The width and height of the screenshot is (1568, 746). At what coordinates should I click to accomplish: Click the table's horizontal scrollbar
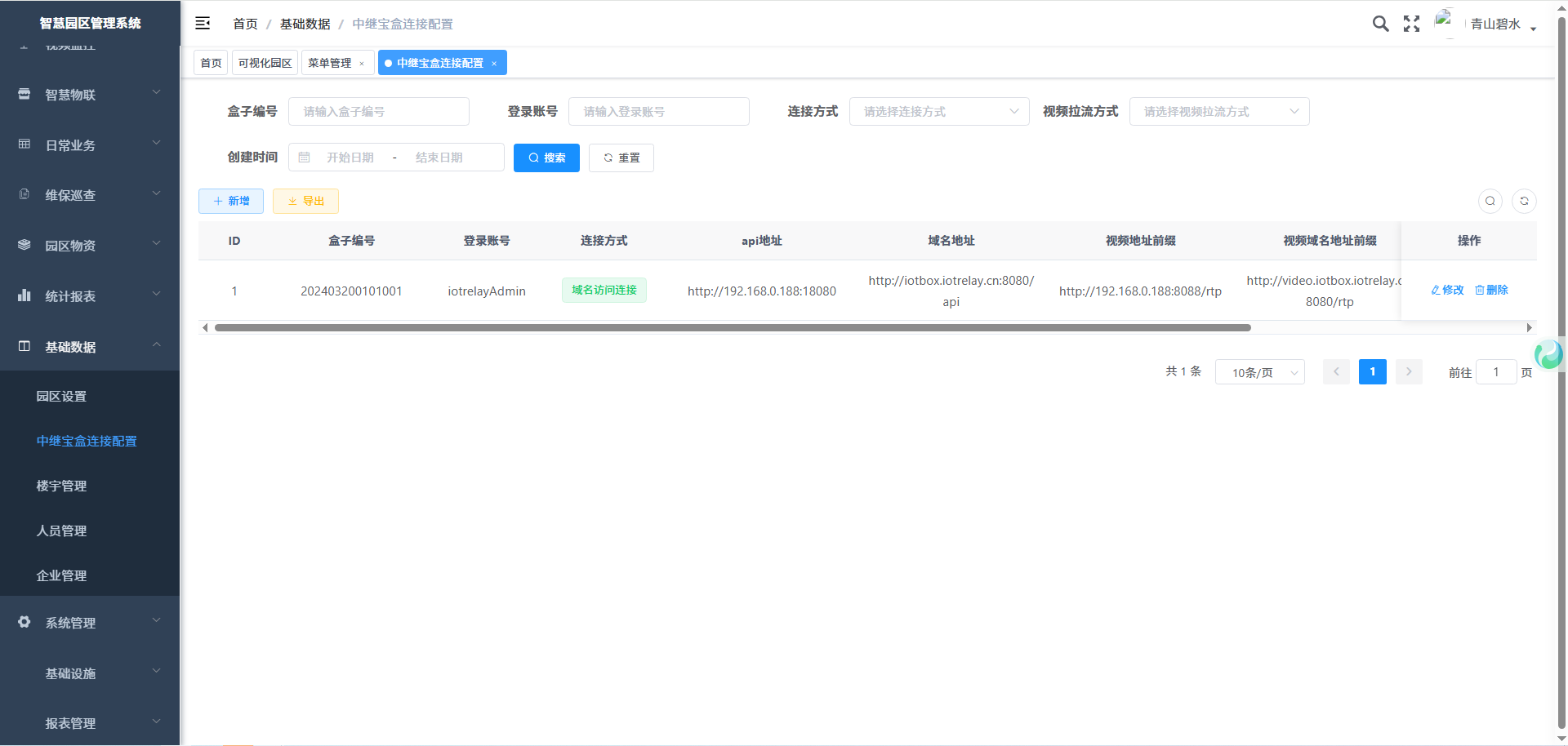coord(732,328)
